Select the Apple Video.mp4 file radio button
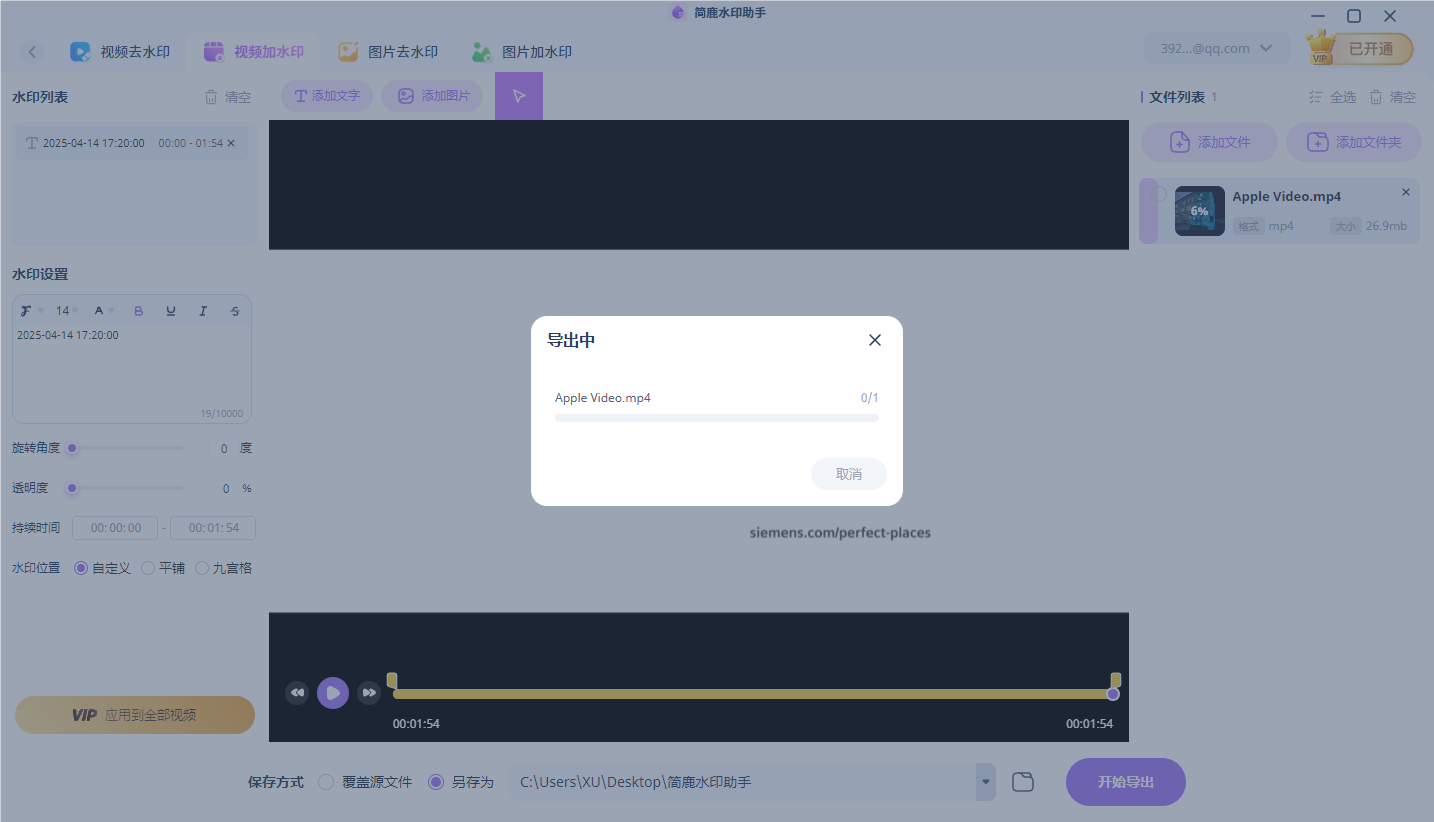This screenshot has width=1434, height=822. 1159,195
